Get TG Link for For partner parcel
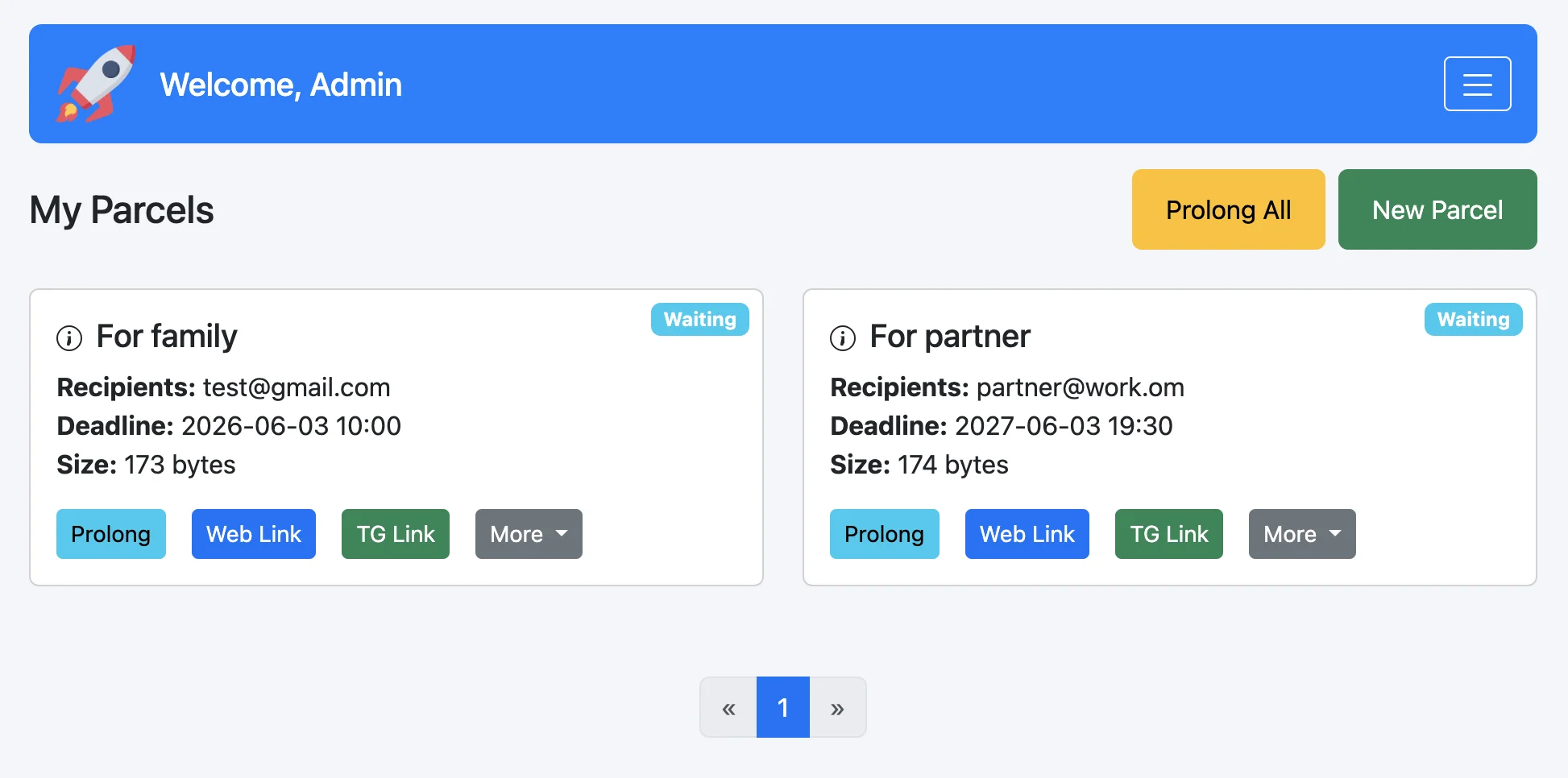 [1169, 534]
